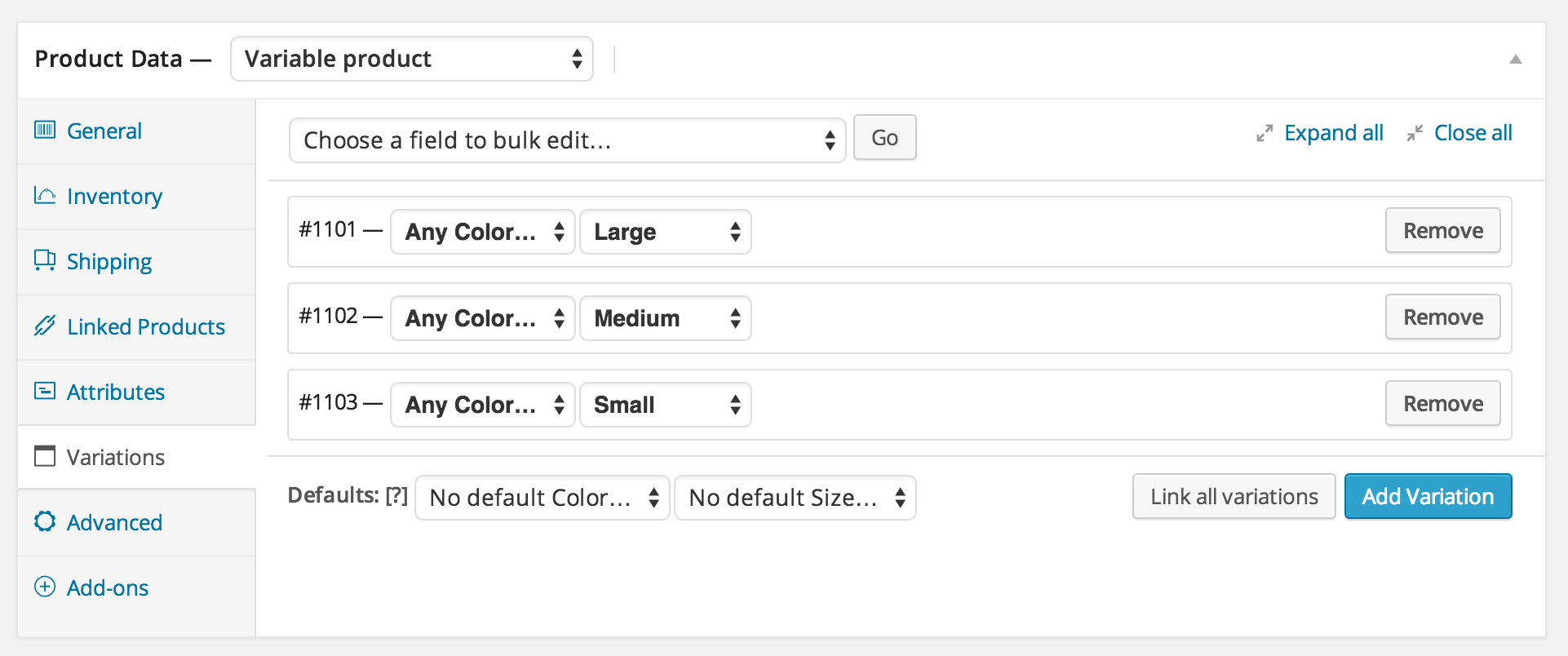1568x656 pixels.
Task: Open the No default Size dropdown
Action: click(x=795, y=498)
